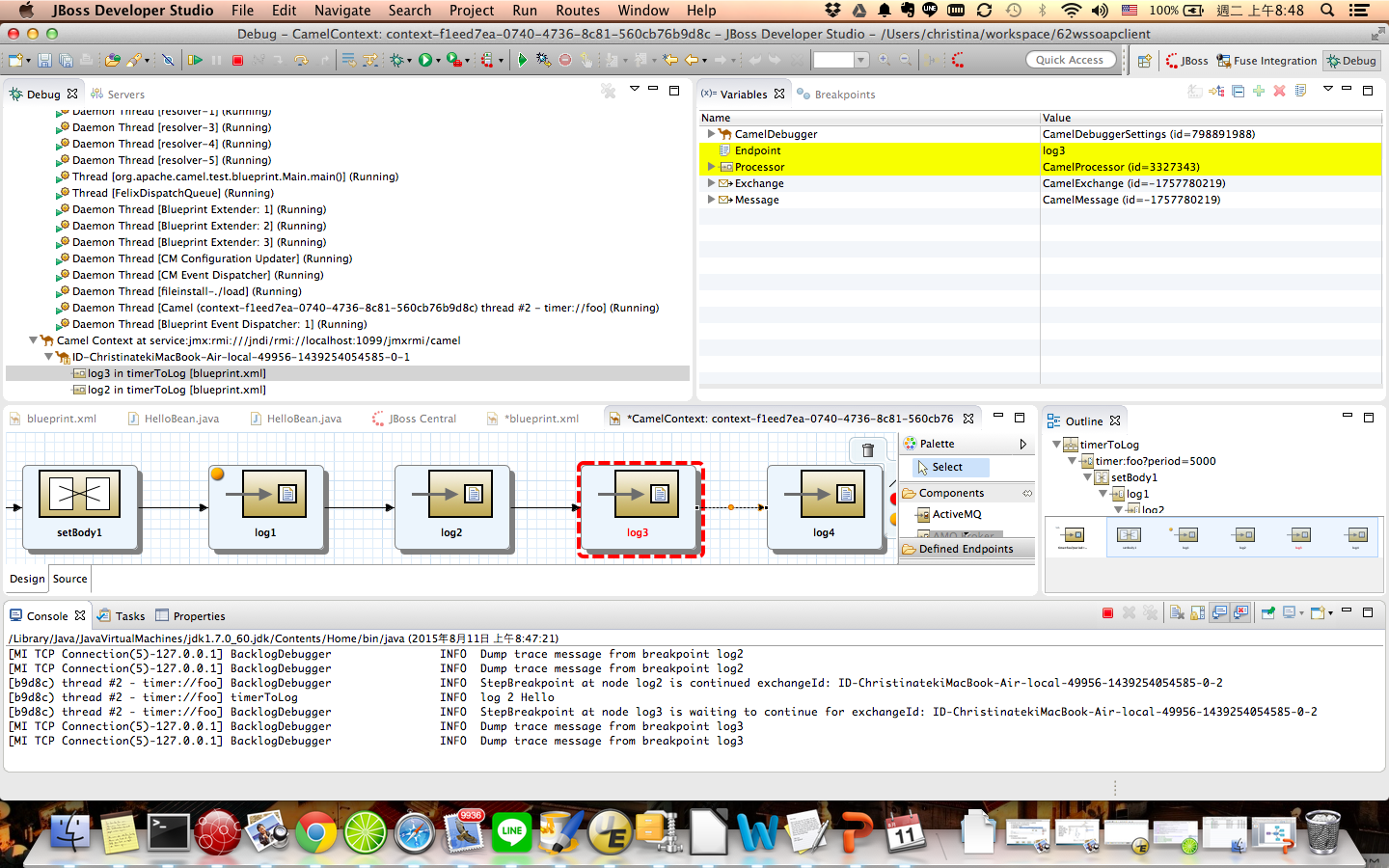Toggle Show Console on standard error change
This screenshot has width=1389, height=868.
click(x=1240, y=612)
